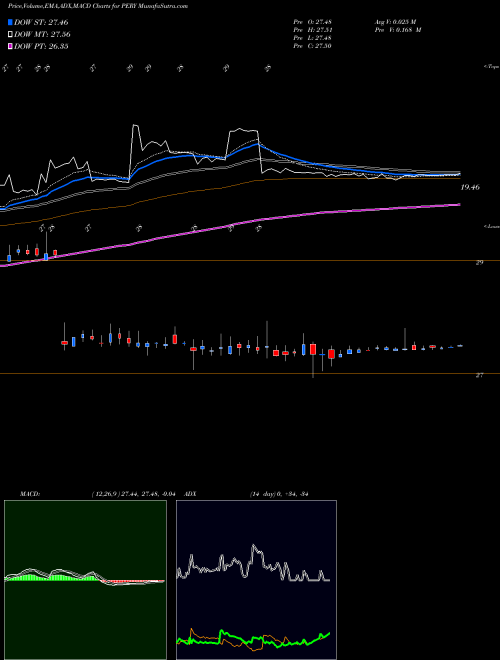Click the 19.46 price label
This screenshot has height=660, width=500.
[470, 187]
